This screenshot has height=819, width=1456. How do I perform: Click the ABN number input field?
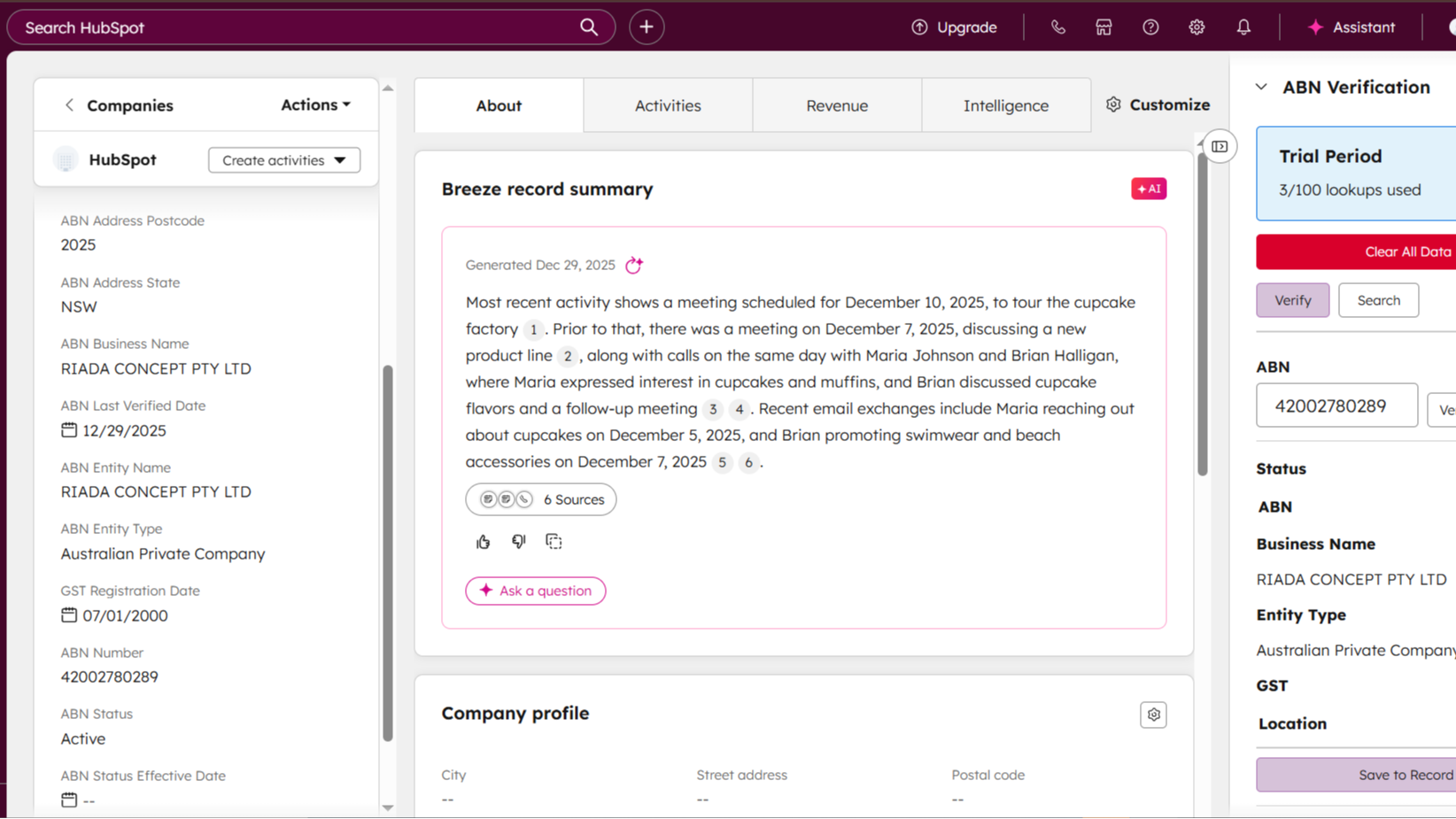pyautogui.click(x=1336, y=406)
